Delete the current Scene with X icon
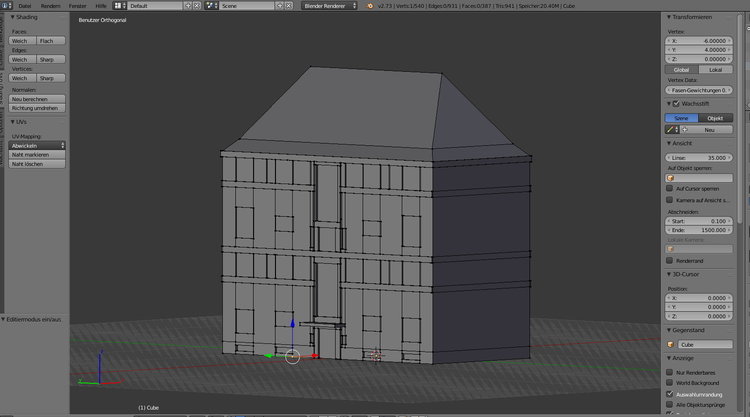The image size is (750, 417). point(288,6)
